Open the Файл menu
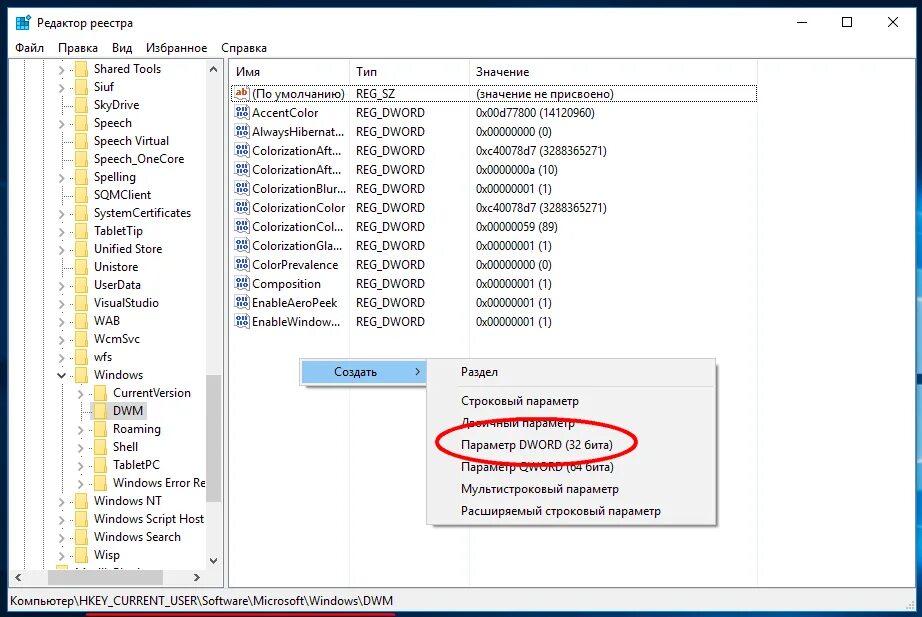The image size is (922, 617). 29,48
